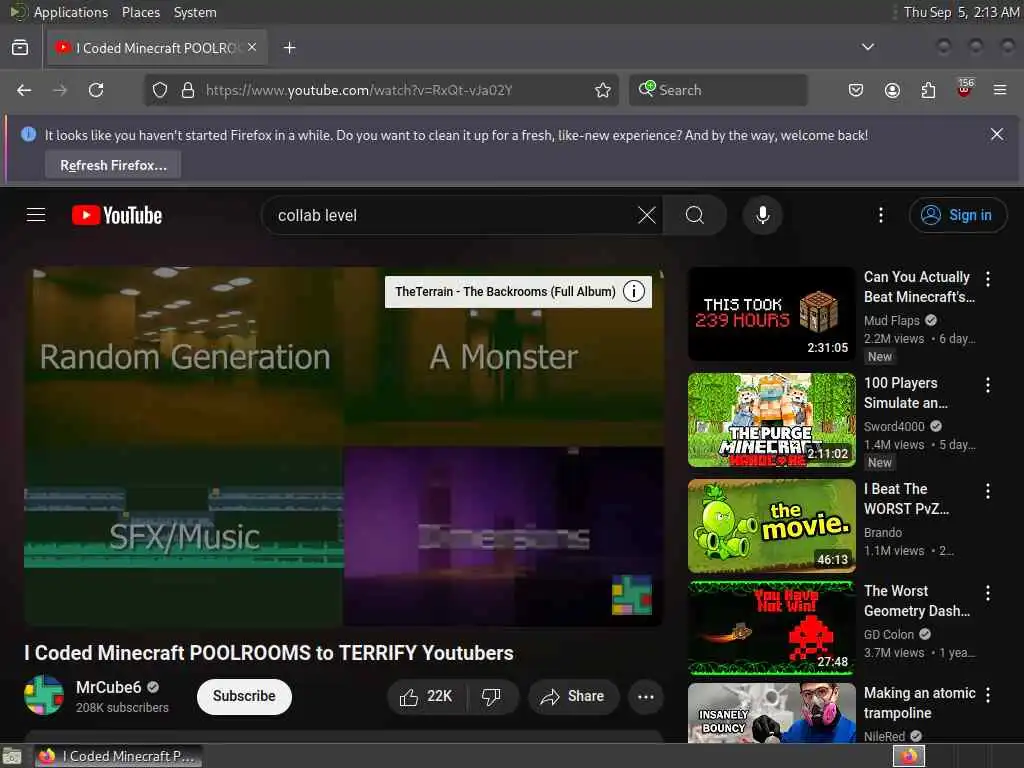Open the extension with 156 badge
The width and height of the screenshot is (1024, 768).
click(x=965, y=89)
